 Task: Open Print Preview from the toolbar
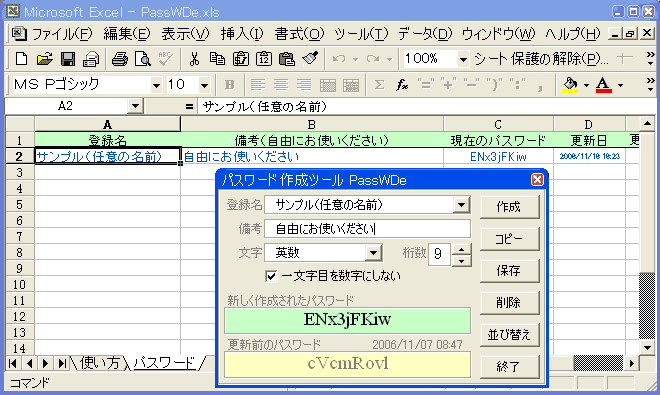point(143,59)
